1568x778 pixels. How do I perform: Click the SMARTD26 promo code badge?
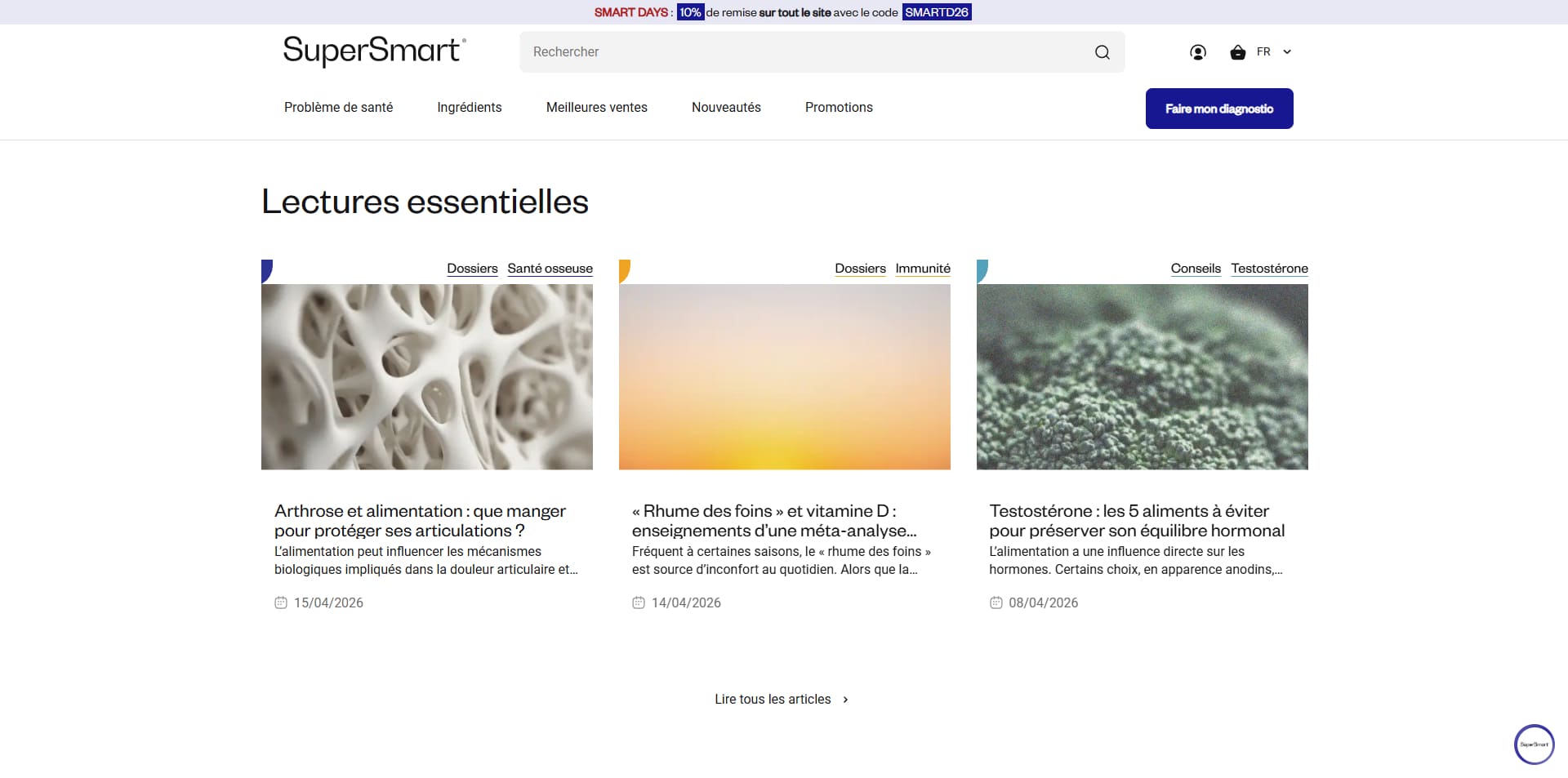click(937, 12)
